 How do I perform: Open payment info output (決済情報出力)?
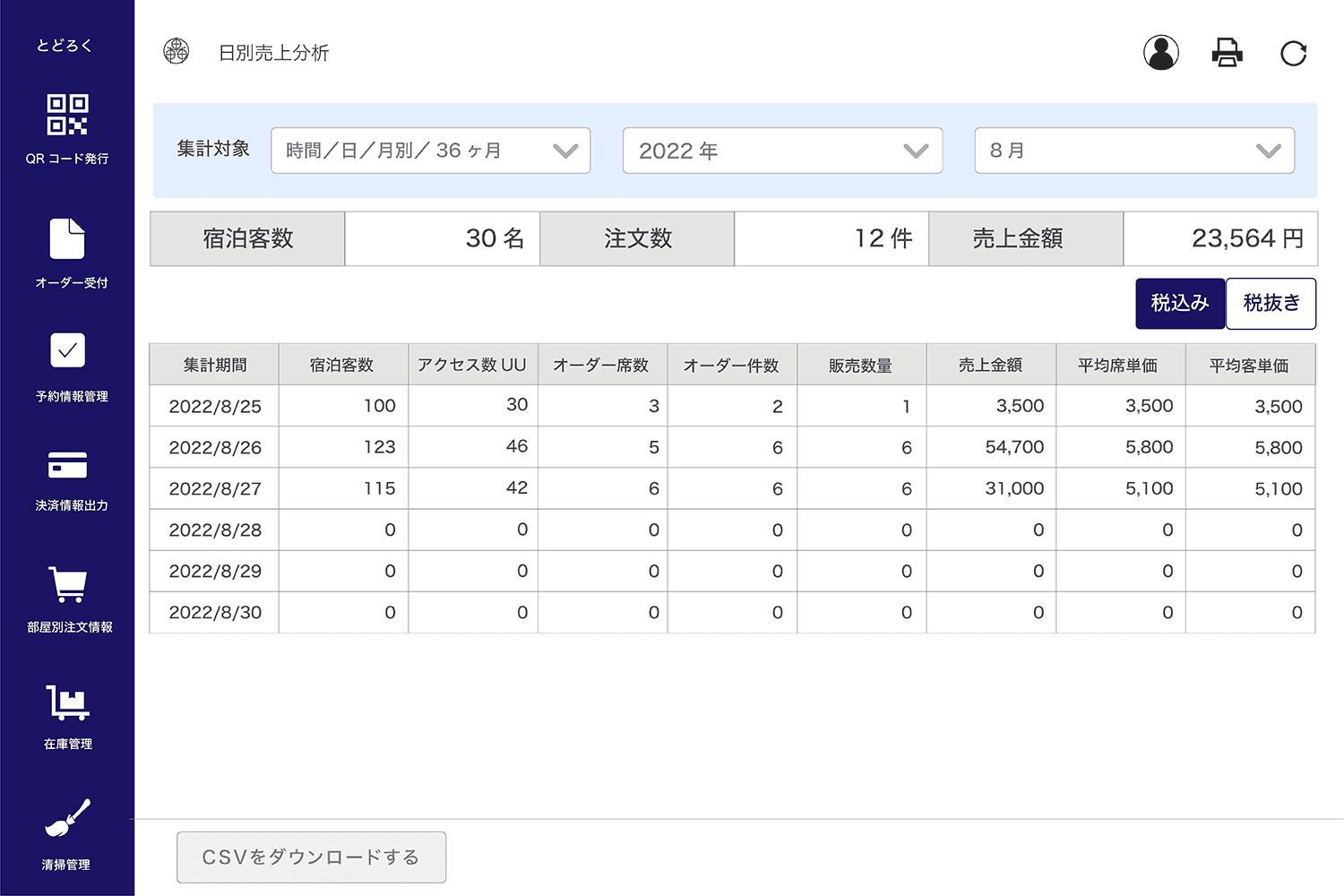coord(67,480)
